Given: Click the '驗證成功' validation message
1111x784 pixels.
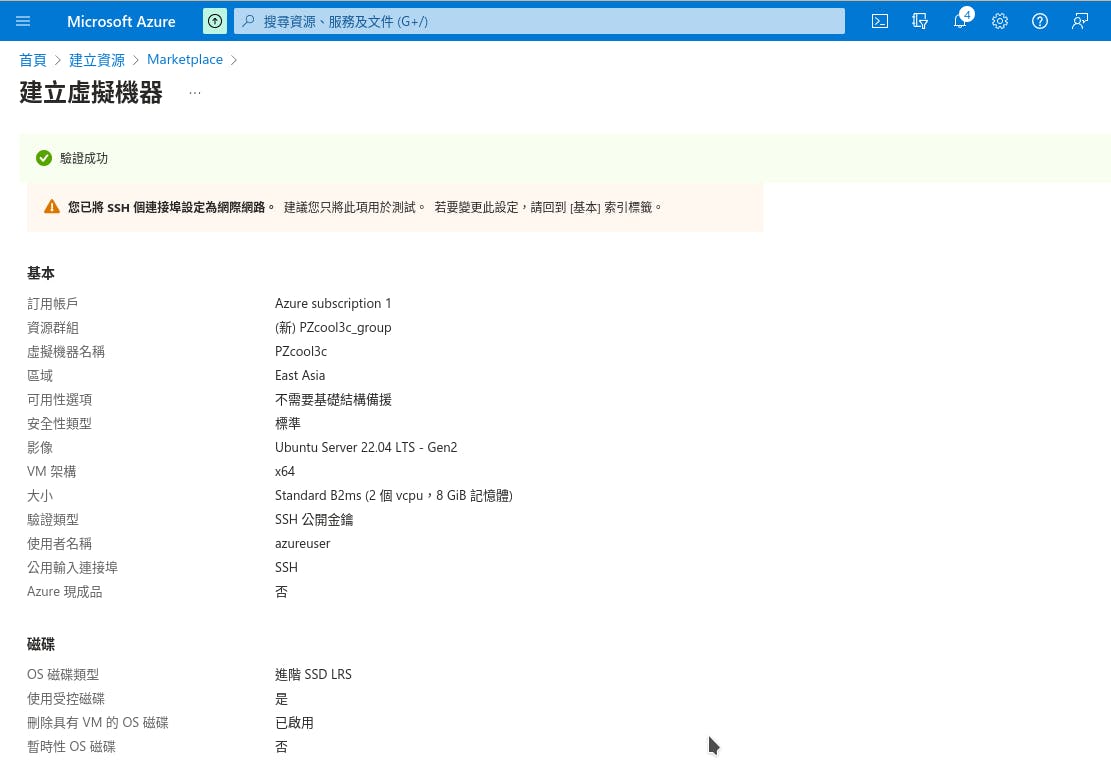Looking at the screenshot, I should tap(84, 158).
